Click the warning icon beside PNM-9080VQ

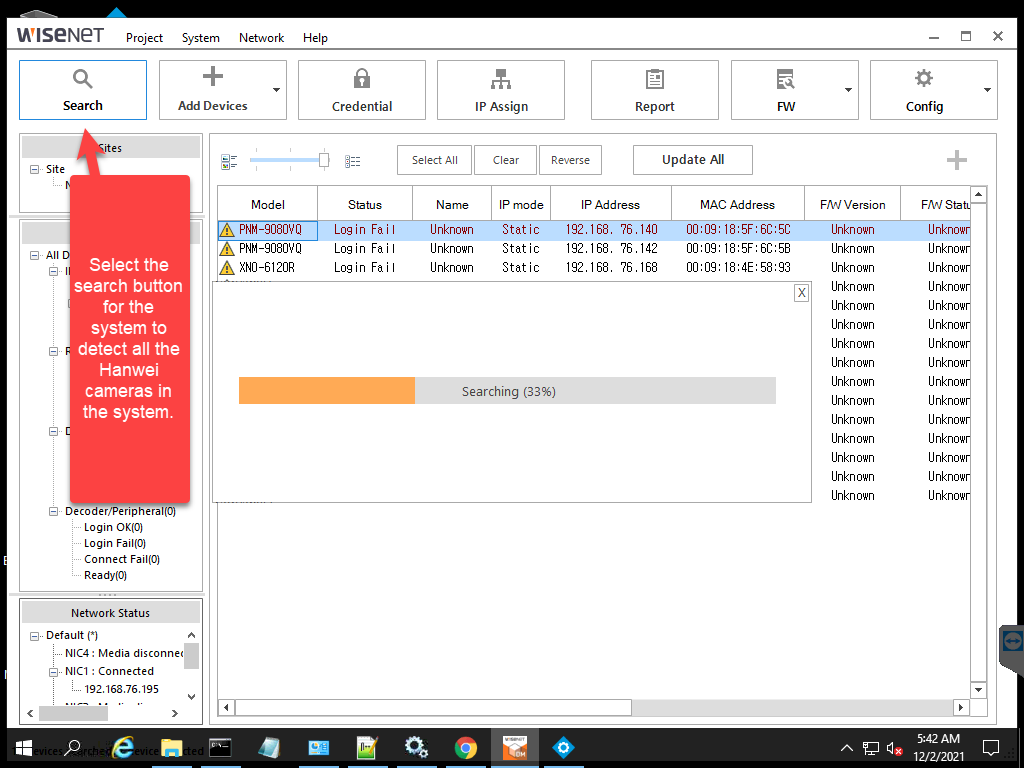point(228,229)
